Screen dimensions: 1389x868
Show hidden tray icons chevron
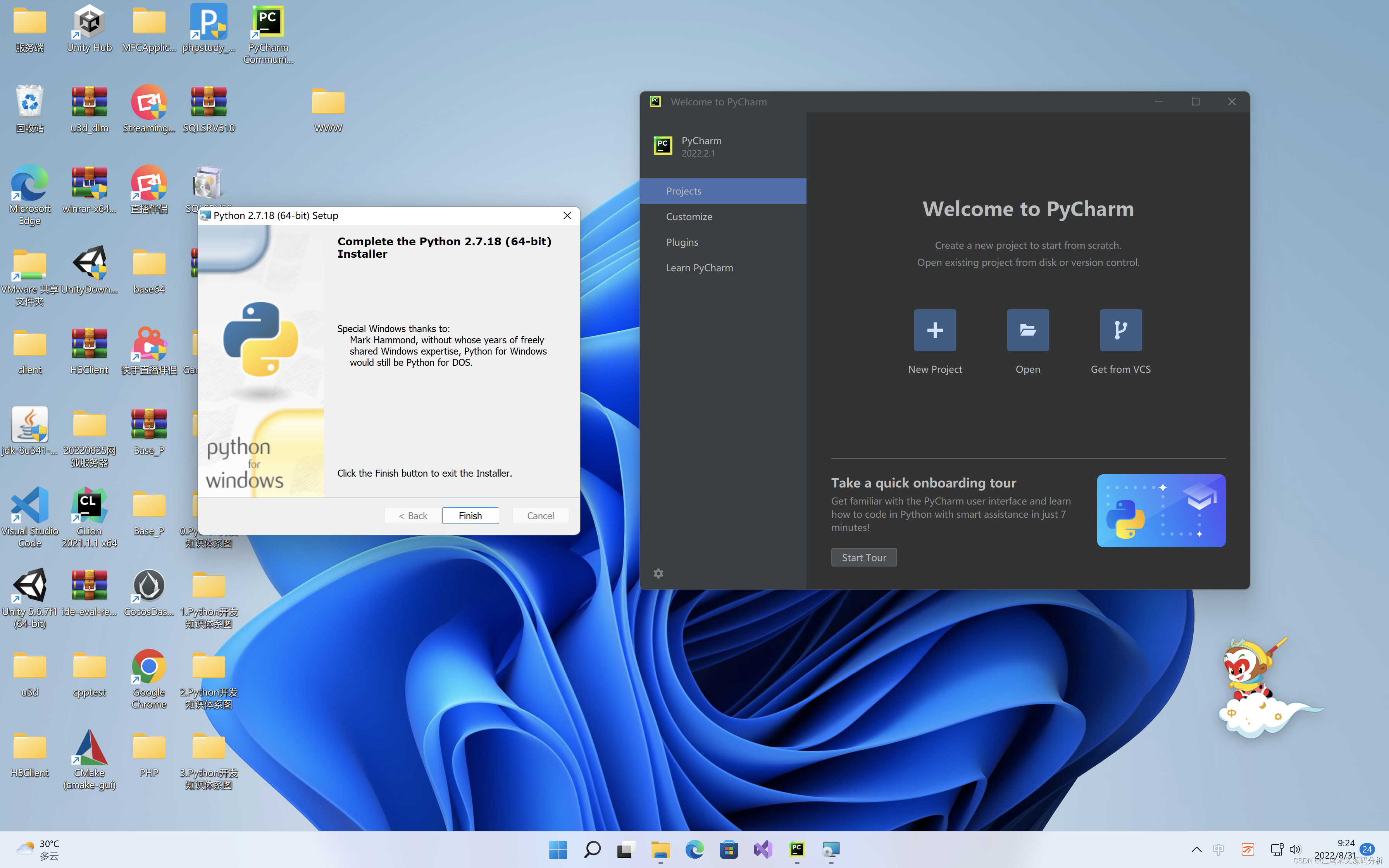point(1196,849)
